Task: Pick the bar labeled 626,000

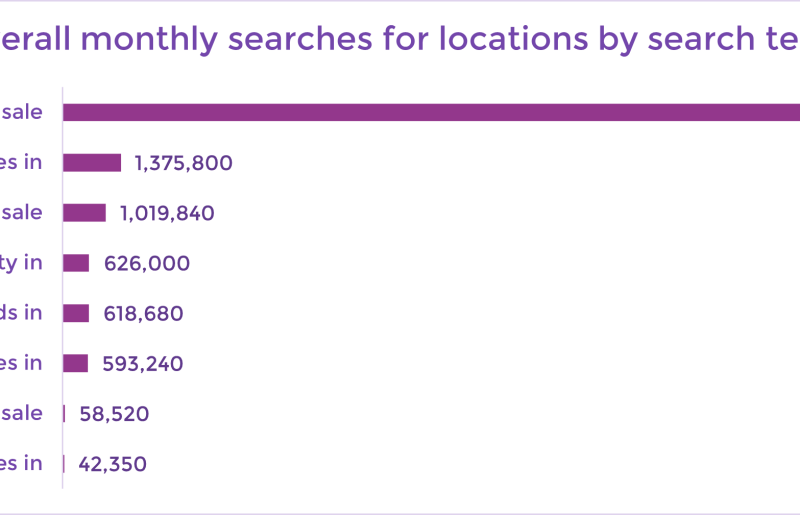Action: pos(76,263)
